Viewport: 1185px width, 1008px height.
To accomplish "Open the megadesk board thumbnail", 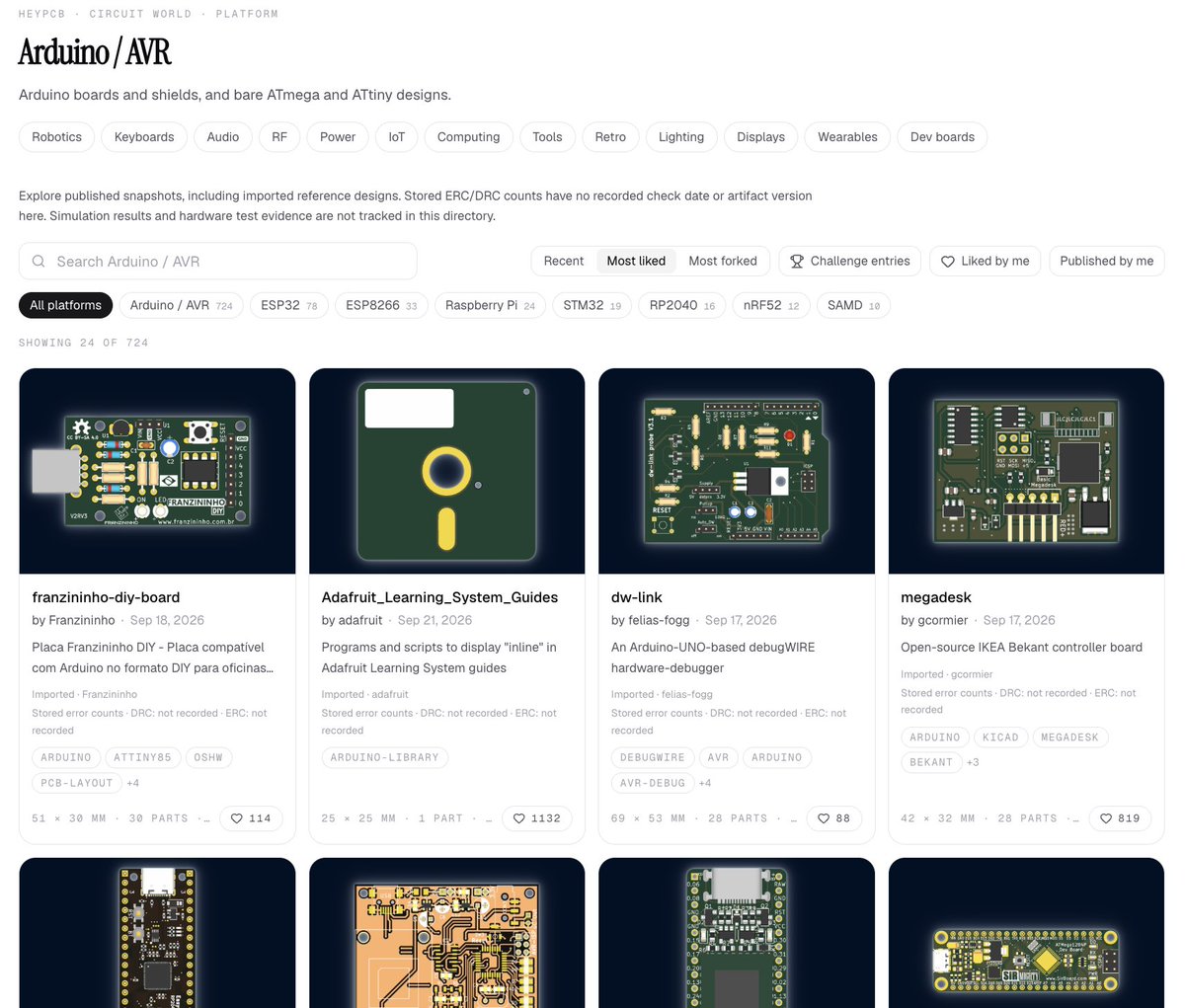I will pyautogui.click(x=1027, y=471).
